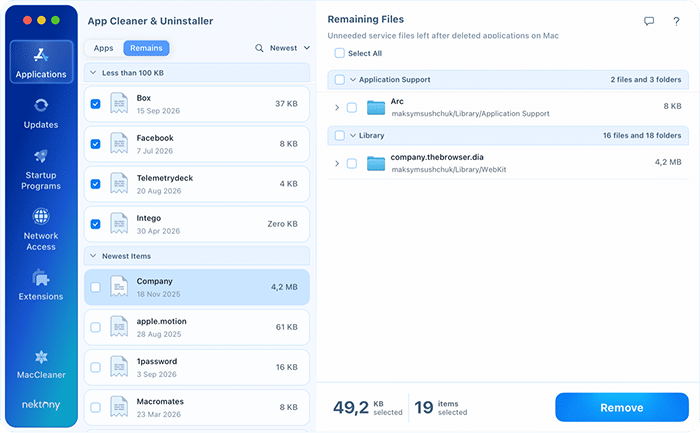This screenshot has height=433, width=700.
Task: Switch to the Remains tab
Action: [146, 48]
